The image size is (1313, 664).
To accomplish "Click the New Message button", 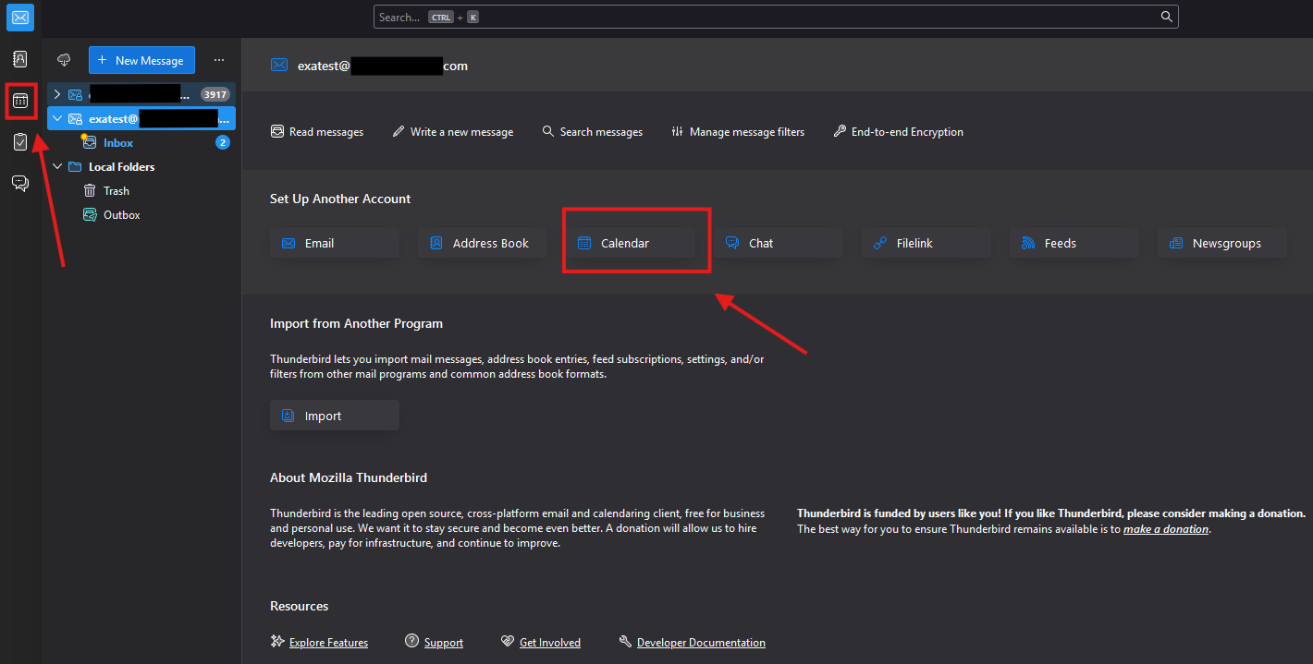I will (x=141, y=60).
